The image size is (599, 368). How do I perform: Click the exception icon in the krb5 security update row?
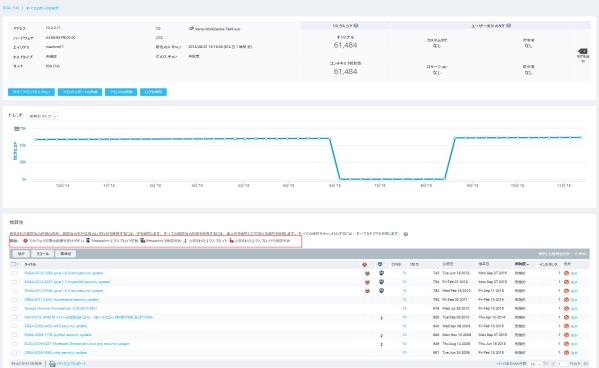tap(567, 326)
